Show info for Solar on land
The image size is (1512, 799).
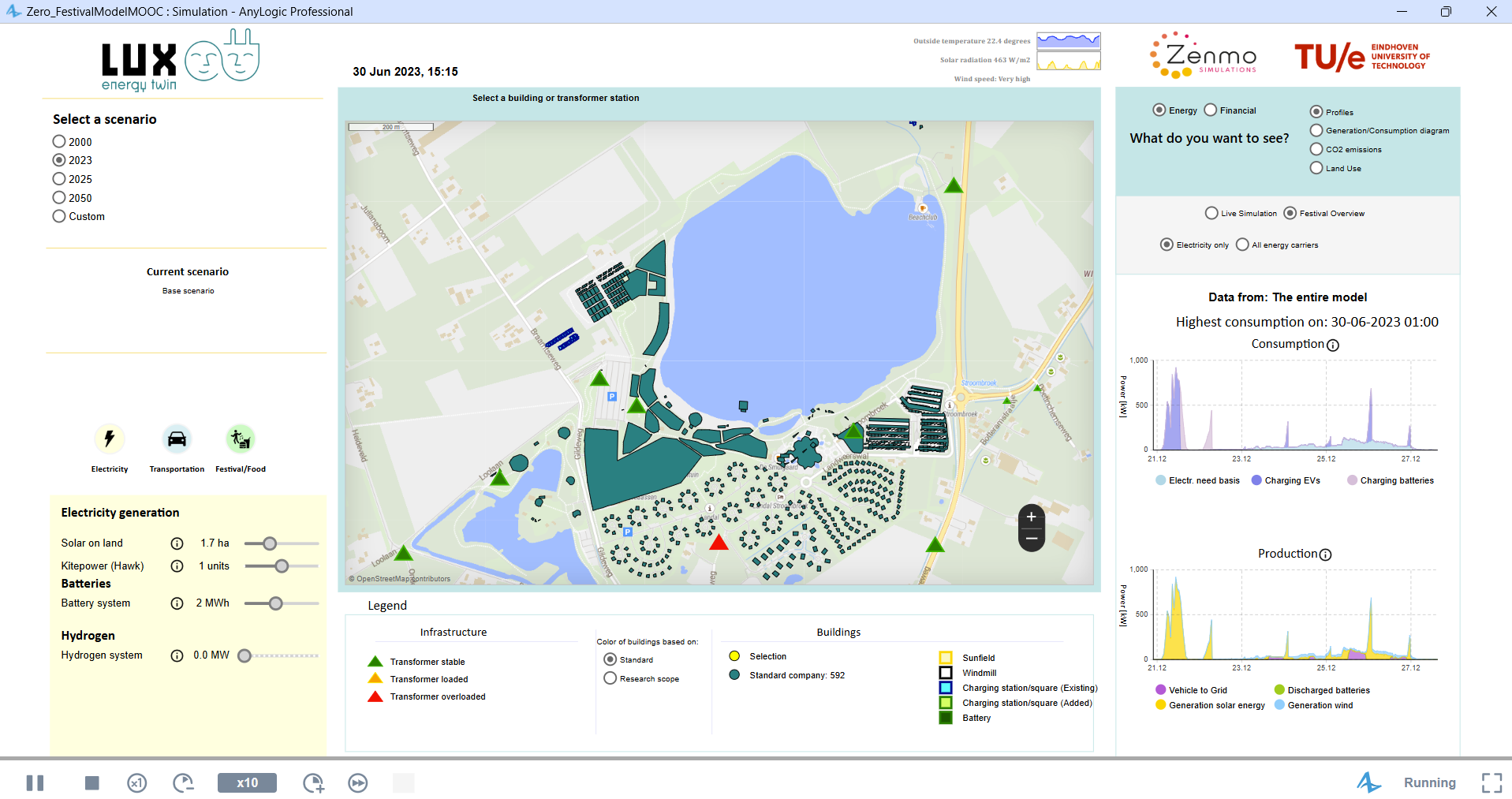tap(177, 543)
